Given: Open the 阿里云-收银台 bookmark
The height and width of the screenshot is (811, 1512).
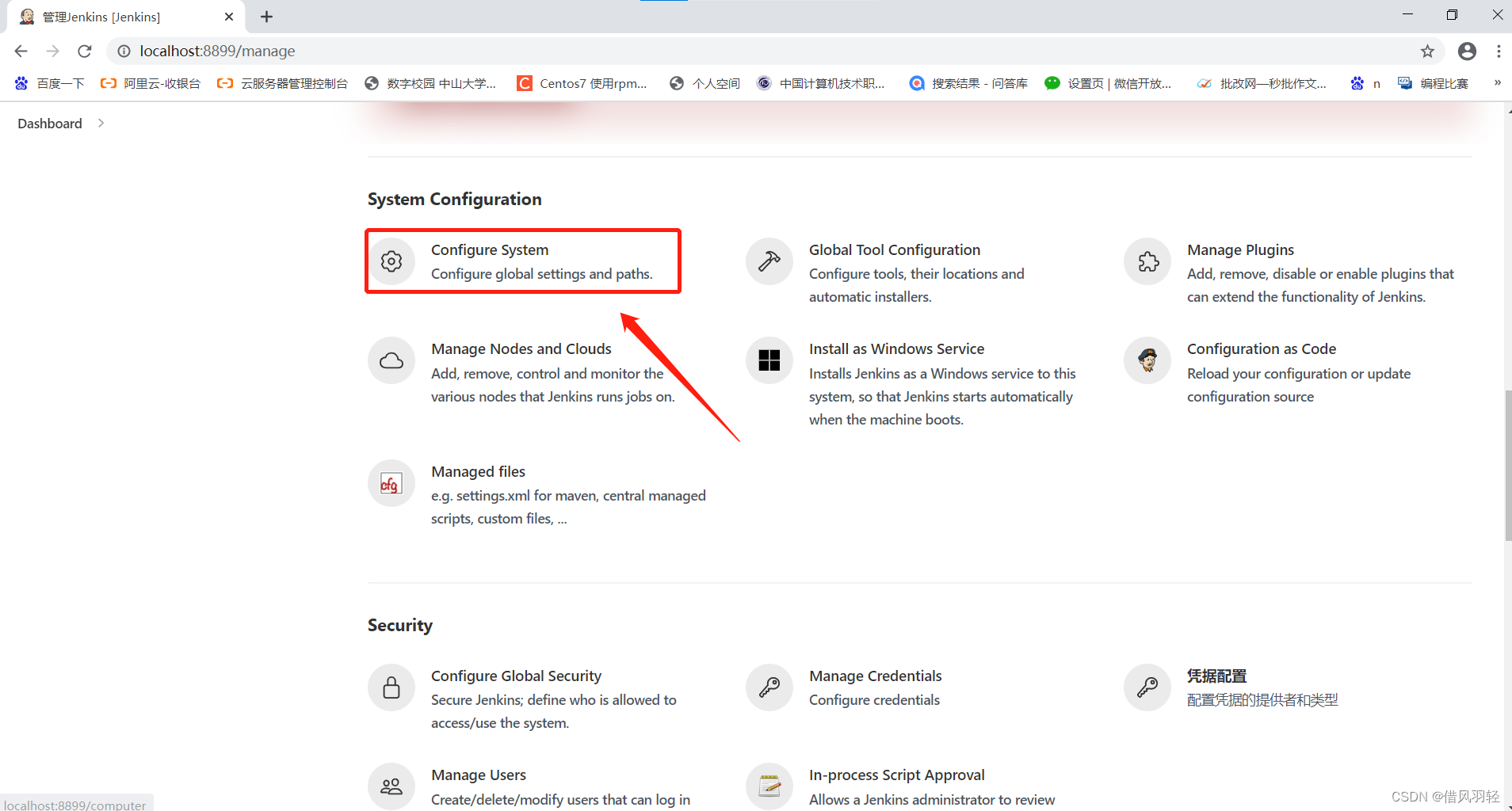Looking at the screenshot, I should click(151, 83).
